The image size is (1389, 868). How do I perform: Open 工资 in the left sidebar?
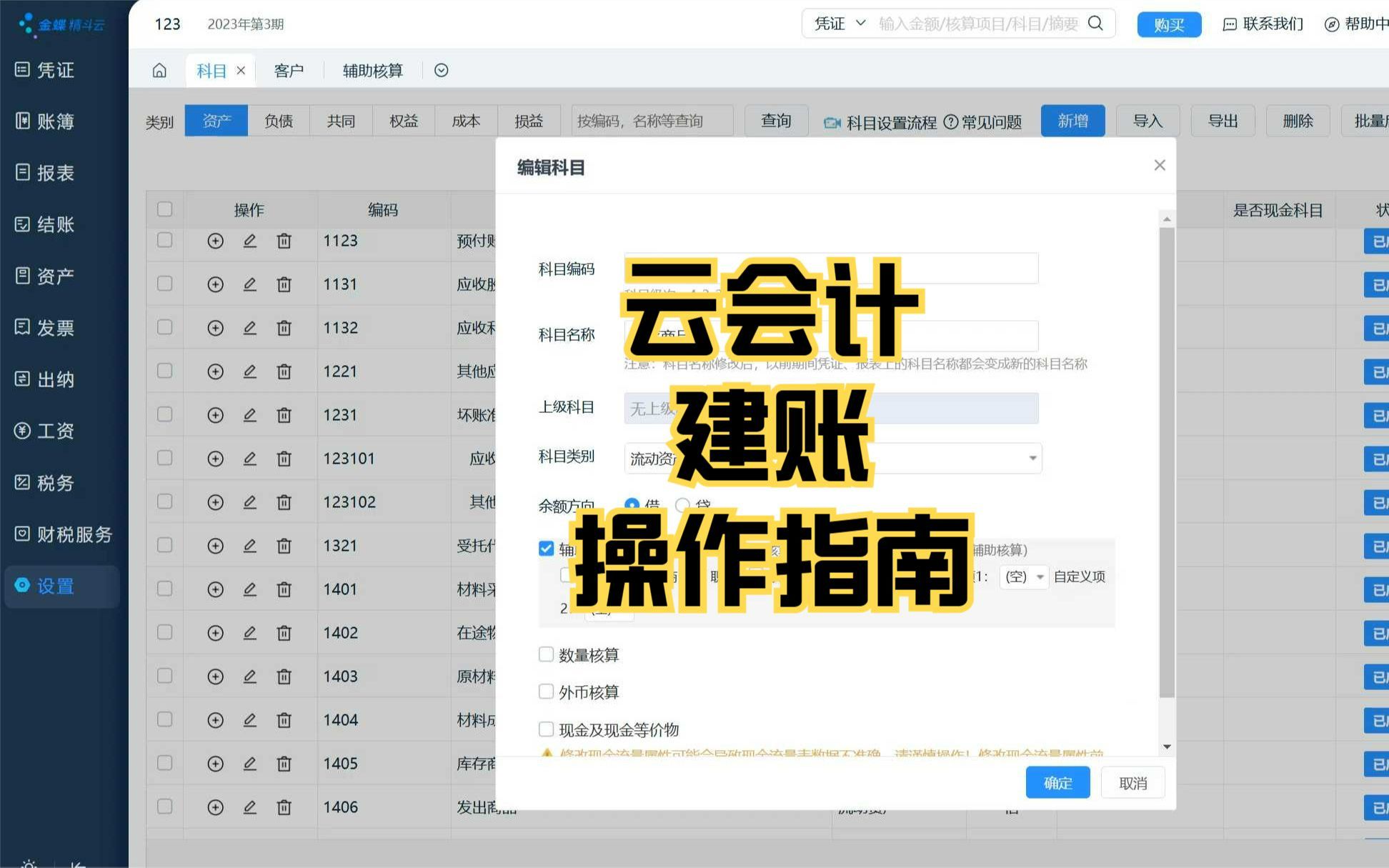(x=45, y=431)
